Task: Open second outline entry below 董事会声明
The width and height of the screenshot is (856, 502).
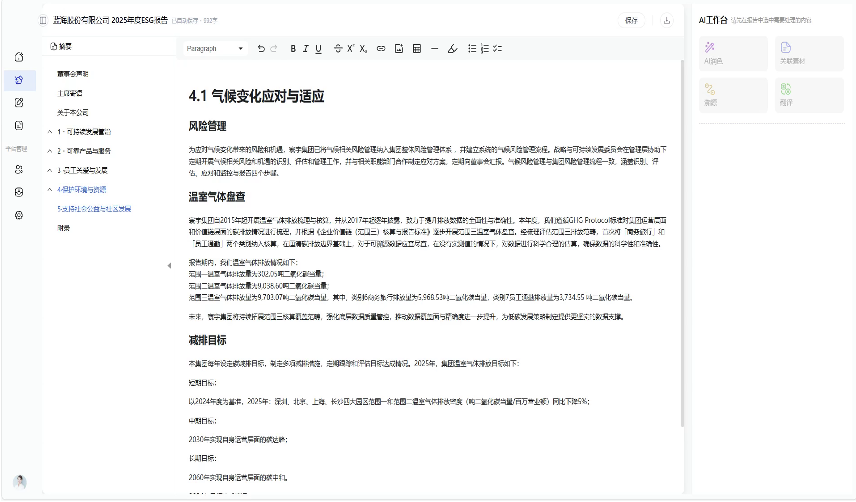Action: click(70, 93)
